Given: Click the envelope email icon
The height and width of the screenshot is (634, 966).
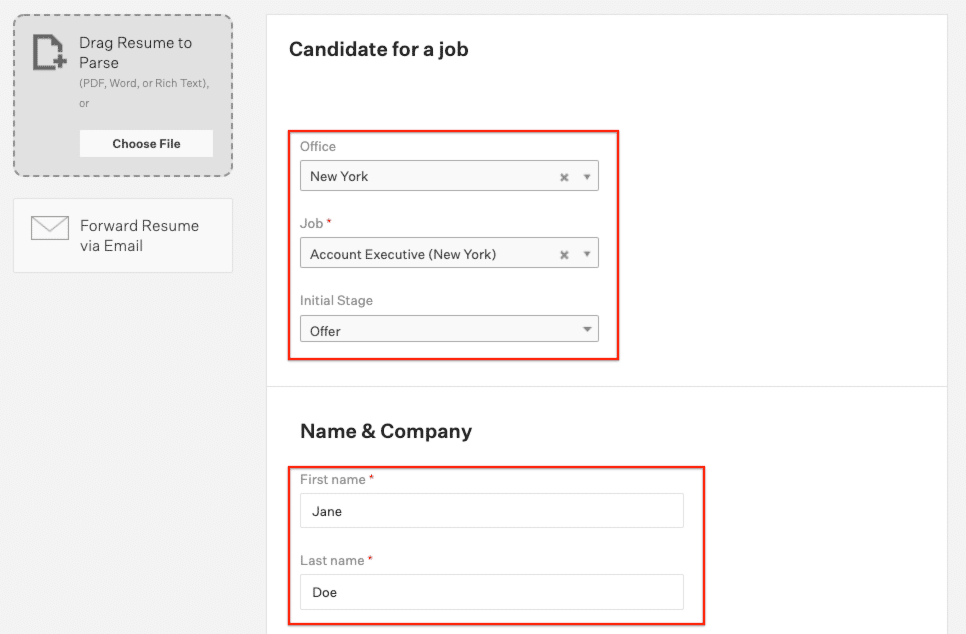Looking at the screenshot, I should [x=50, y=228].
